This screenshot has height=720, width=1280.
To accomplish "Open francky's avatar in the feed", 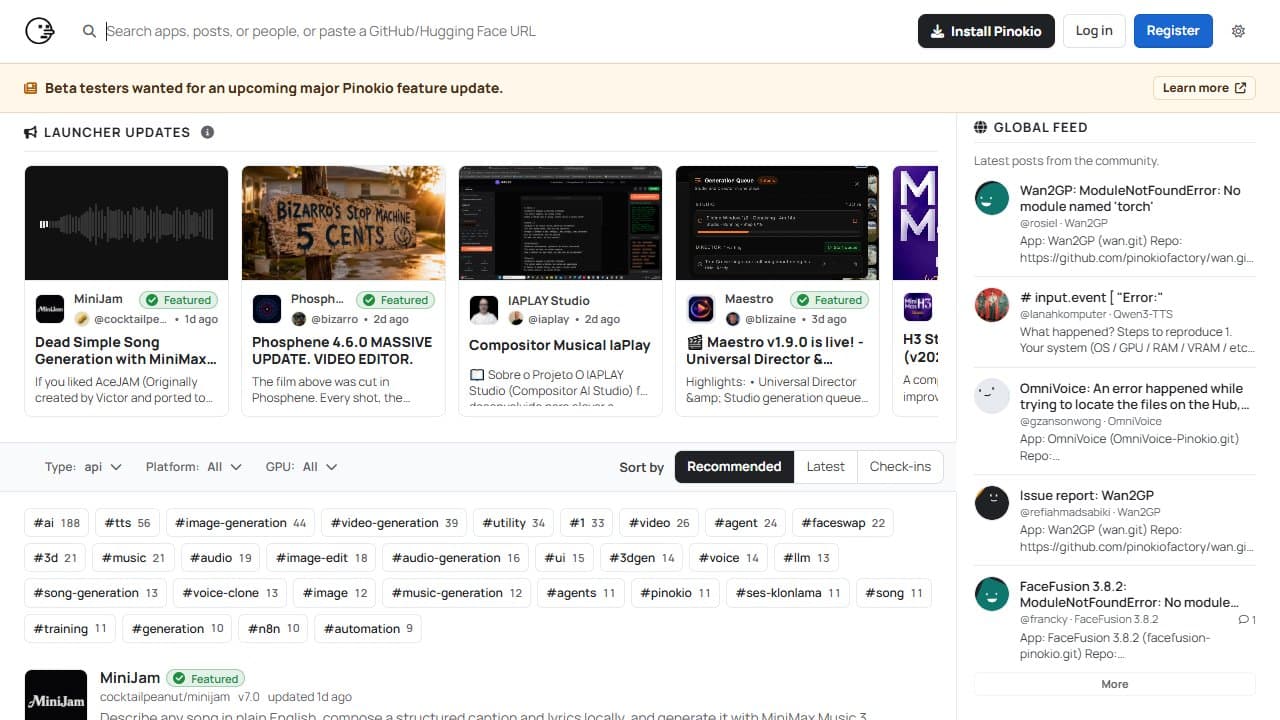I will (992, 594).
